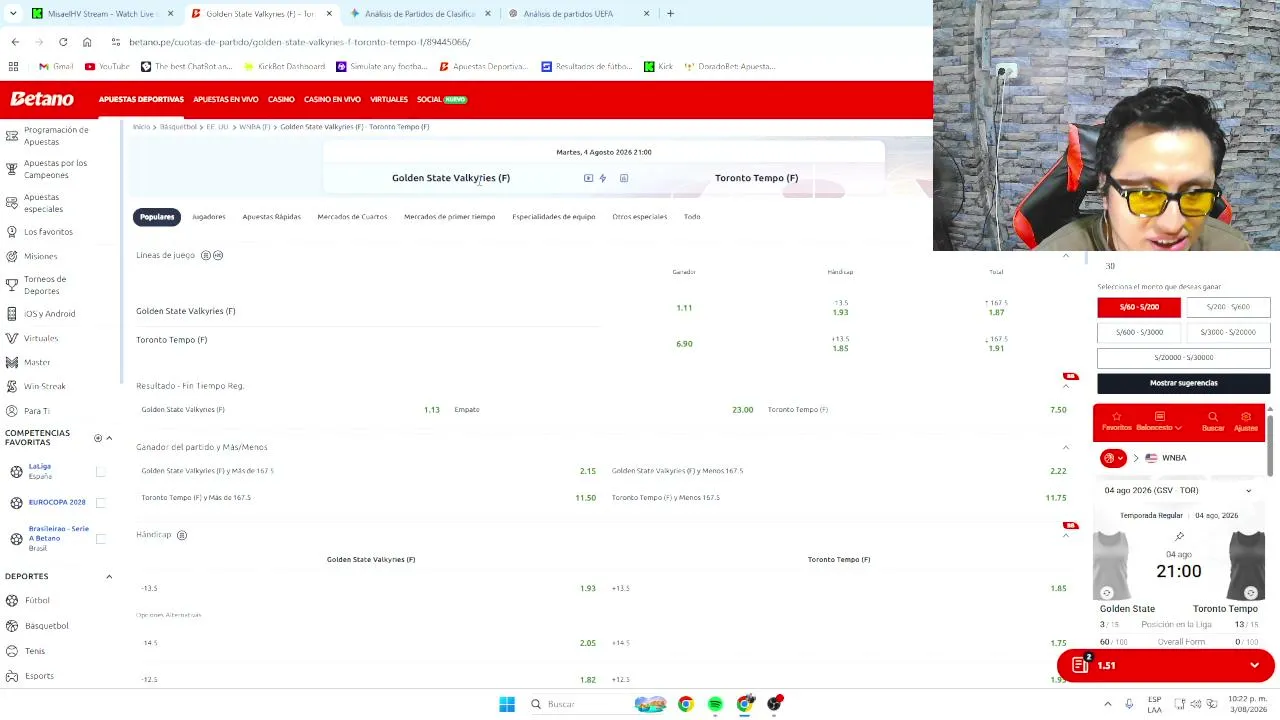Open Misiones in sidebar
Viewport: 1280px width, 720px height.
point(41,256)
